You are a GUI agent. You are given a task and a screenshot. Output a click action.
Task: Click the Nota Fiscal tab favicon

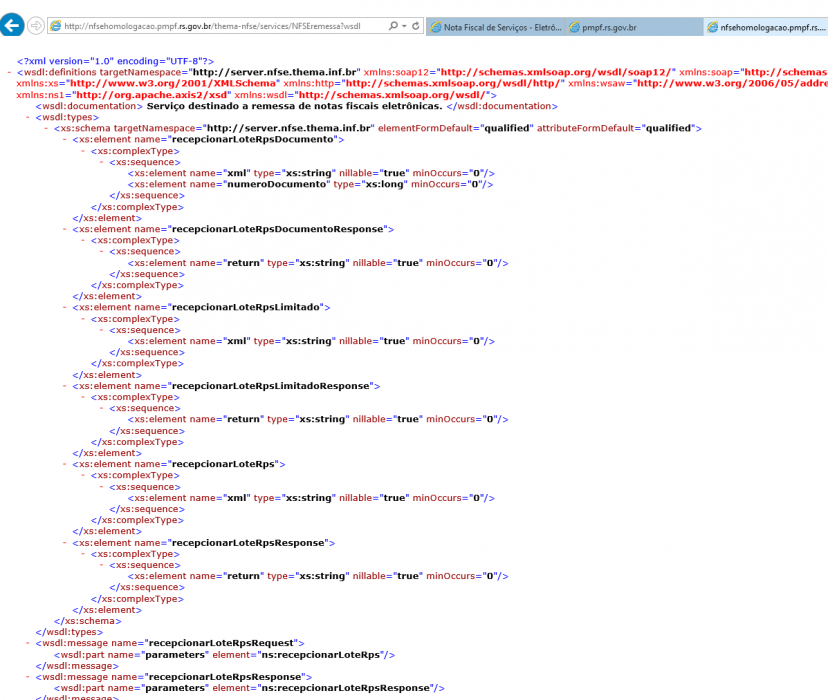point(436,27)
